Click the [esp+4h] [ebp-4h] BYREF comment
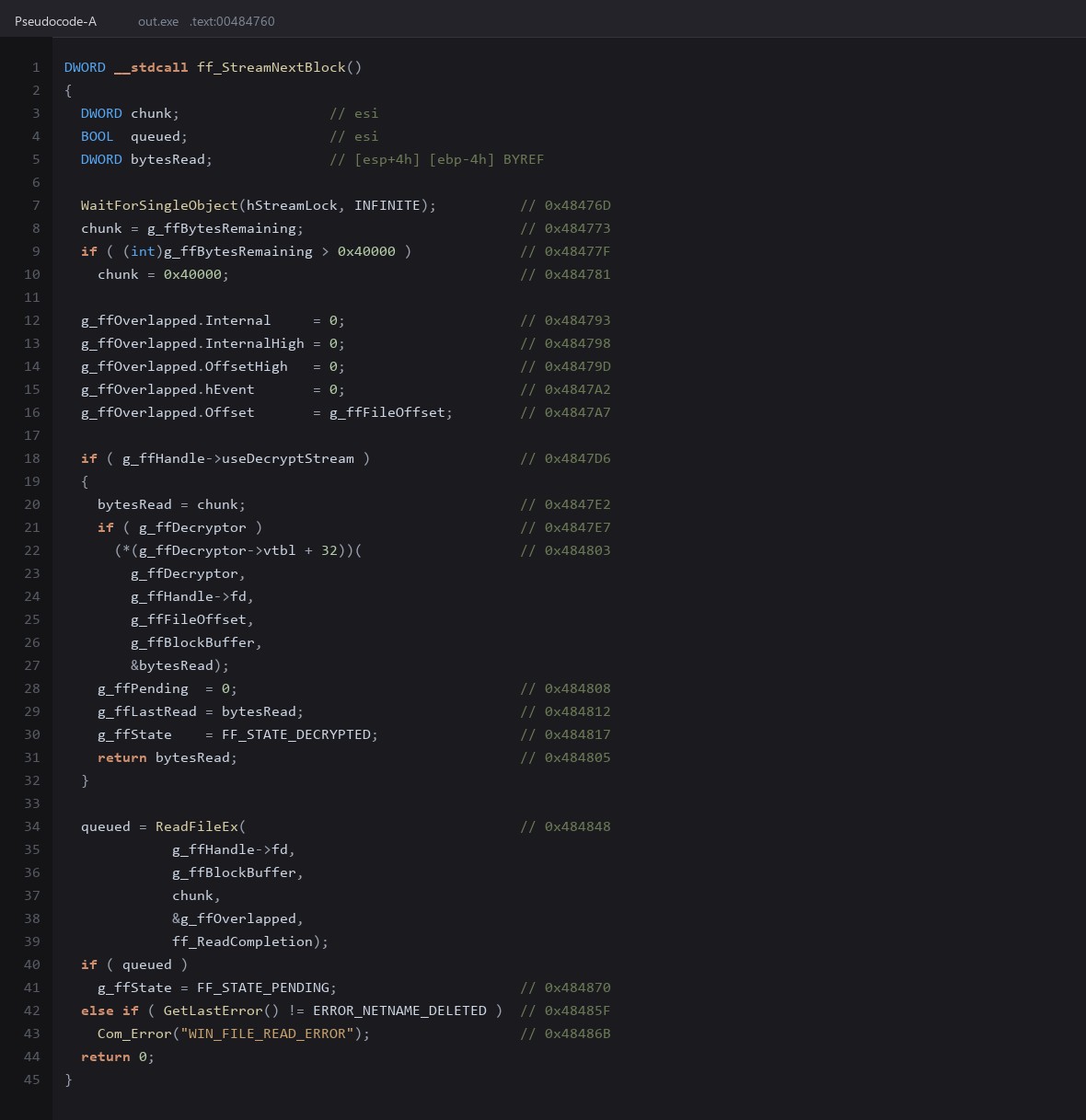1086x1120 pixels. pos(437,159)
